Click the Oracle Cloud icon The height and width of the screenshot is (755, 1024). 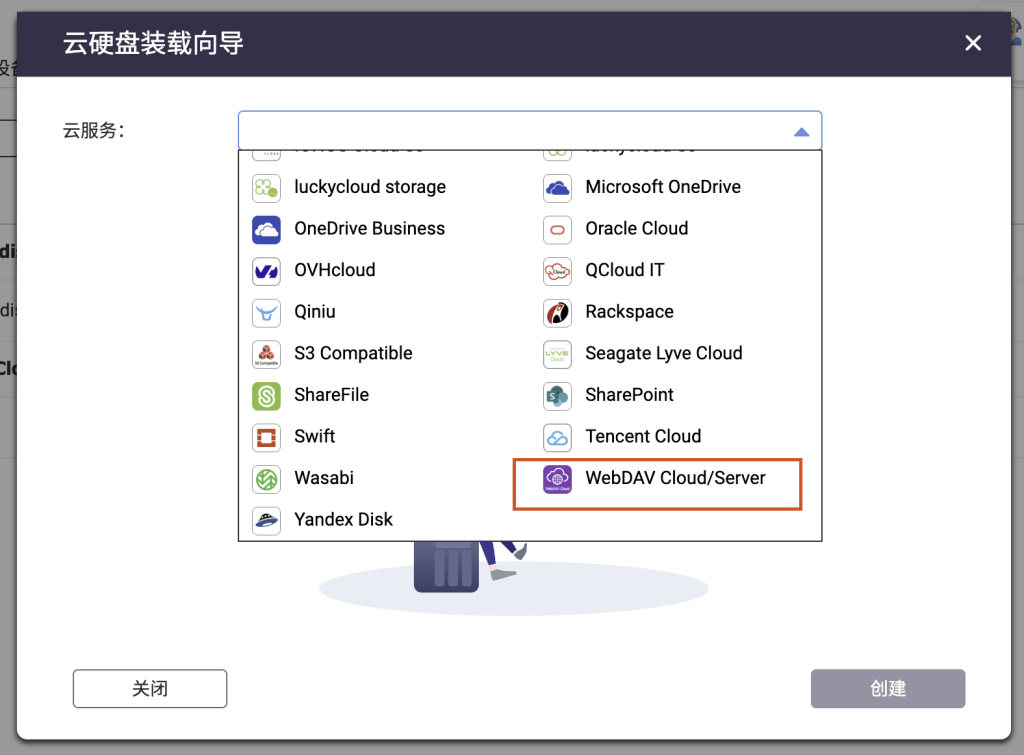pos(557,230)
